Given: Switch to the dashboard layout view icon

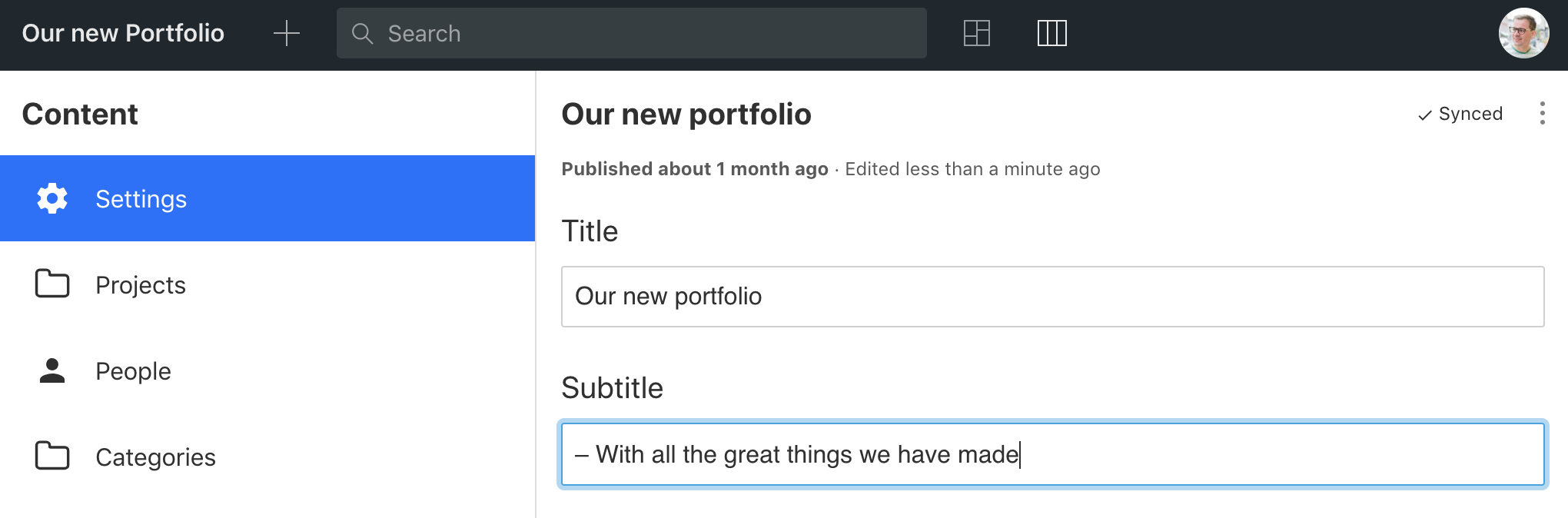Looking at the screenshot, I should point(975,33).
